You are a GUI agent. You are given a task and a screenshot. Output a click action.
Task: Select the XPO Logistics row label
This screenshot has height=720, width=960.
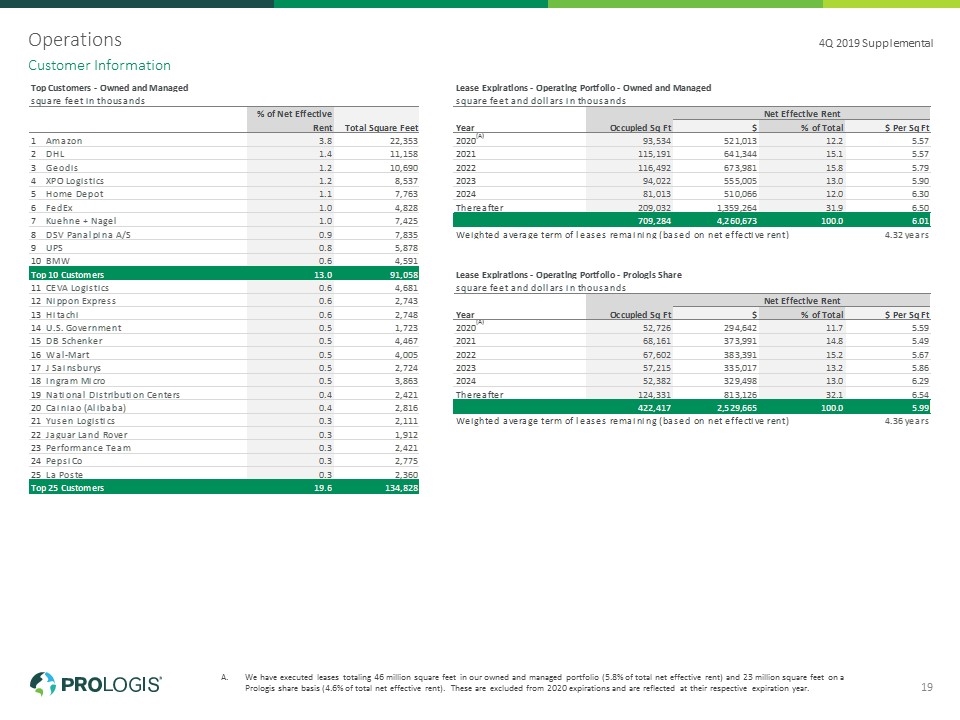click(x=75, y=181)
